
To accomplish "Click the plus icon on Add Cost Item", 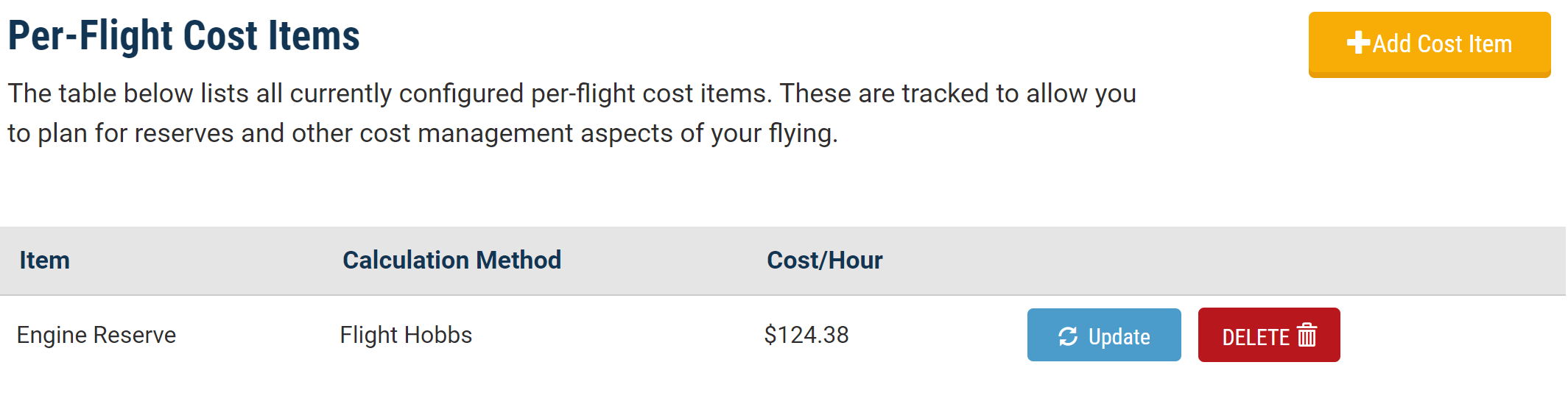I will click(x=1358, y=43).
